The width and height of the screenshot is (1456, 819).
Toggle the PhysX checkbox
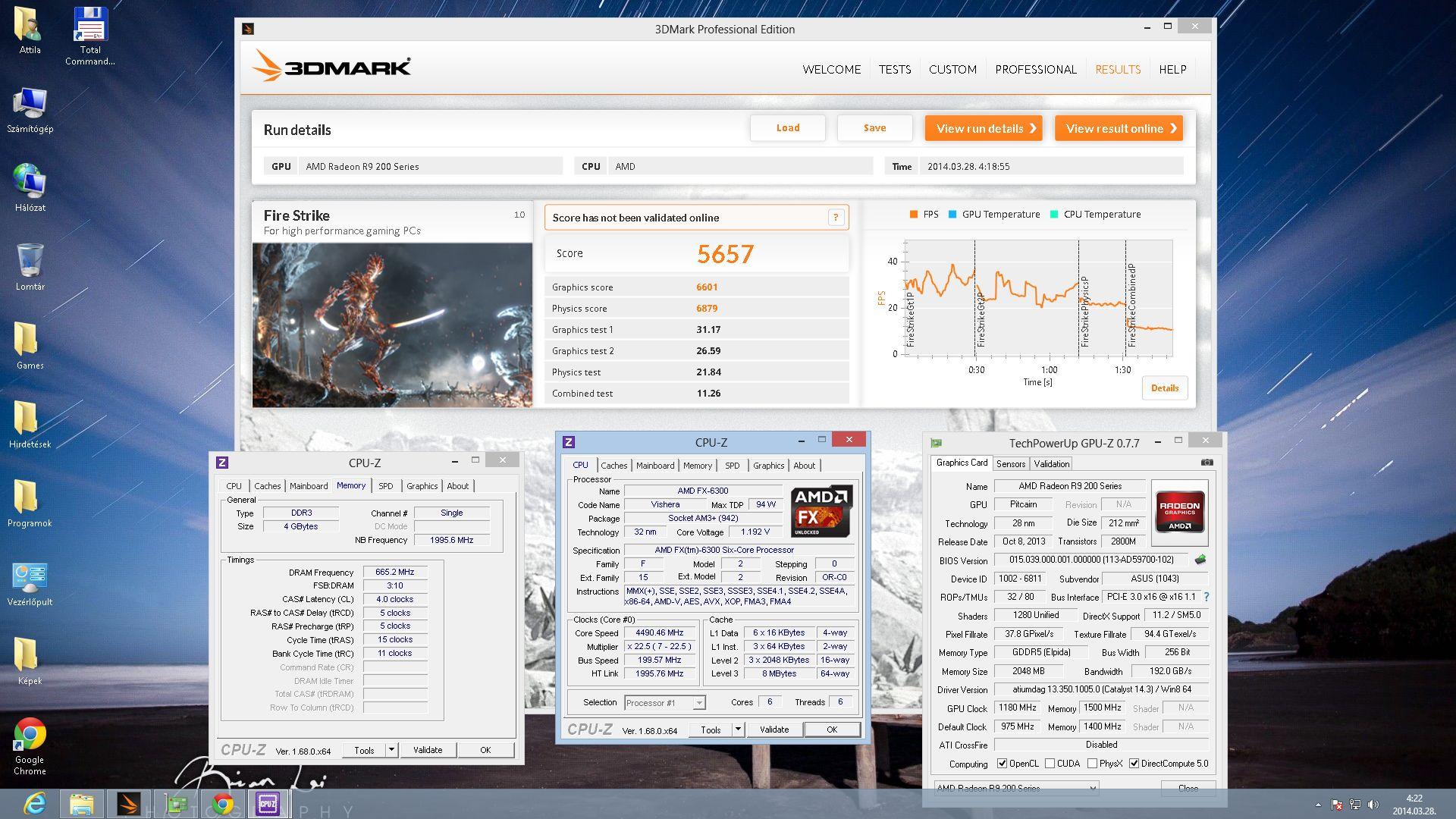click(1092, 764)
